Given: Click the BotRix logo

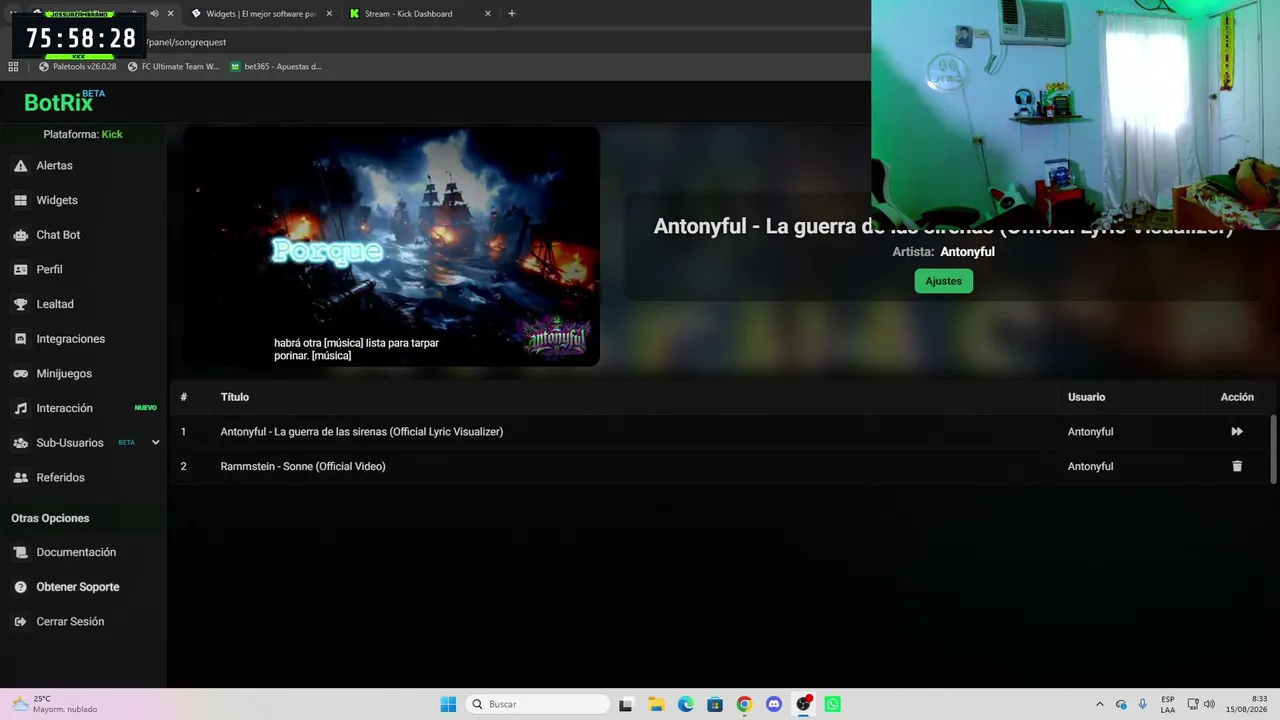Looking at the screenshot, I should coord(62,102).
